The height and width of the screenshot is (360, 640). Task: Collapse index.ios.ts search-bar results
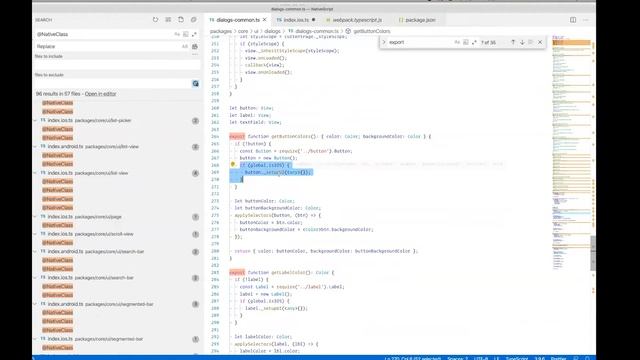click(36, 278)
